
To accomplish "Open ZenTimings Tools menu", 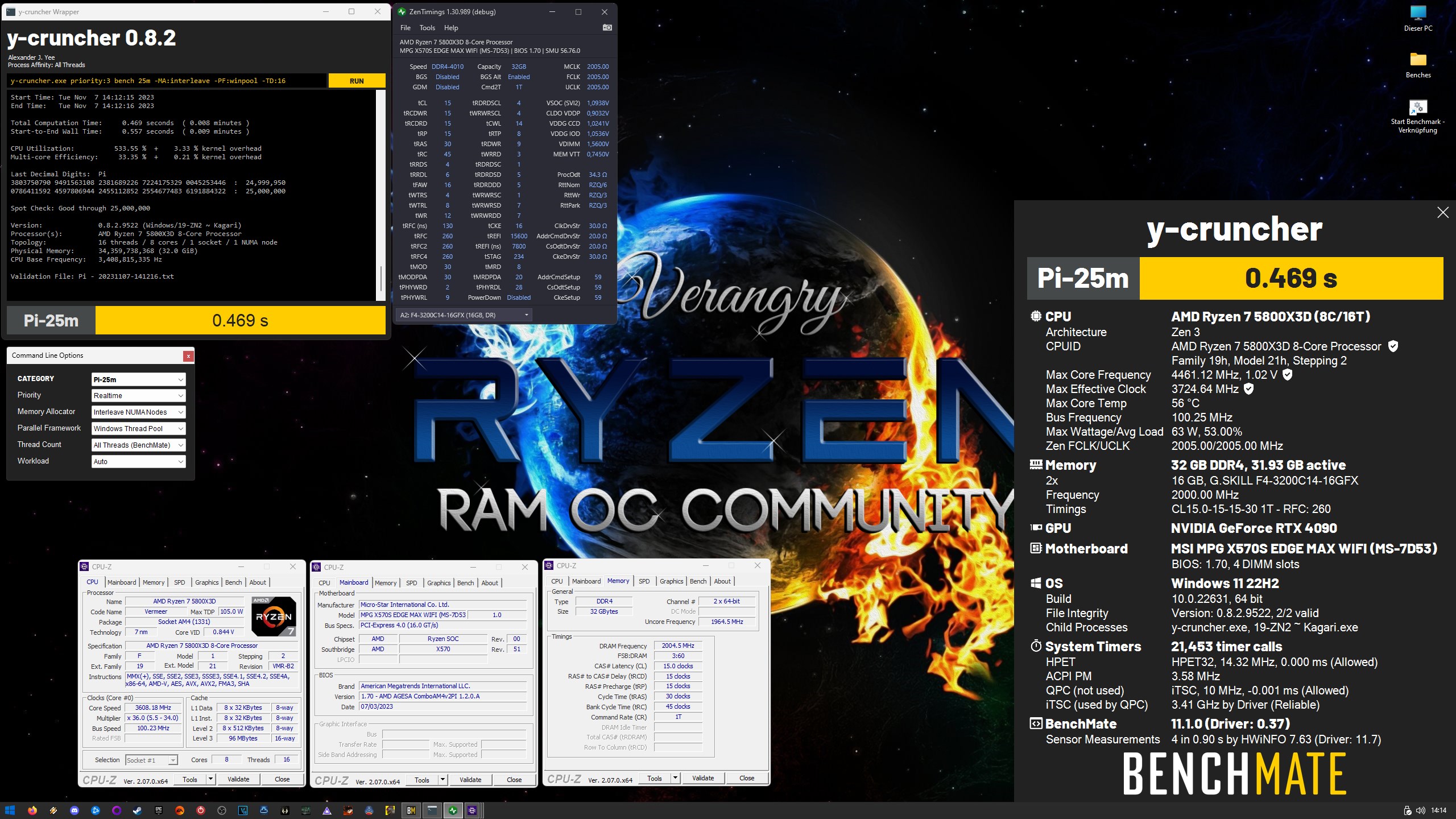I will [427, 28].
